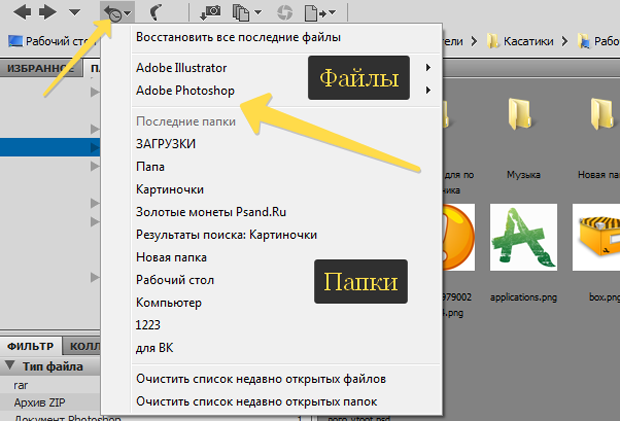Click Очистить список недавно открытых файлов
This screenshot has width=620, height=421.
(x=261, y=379)
